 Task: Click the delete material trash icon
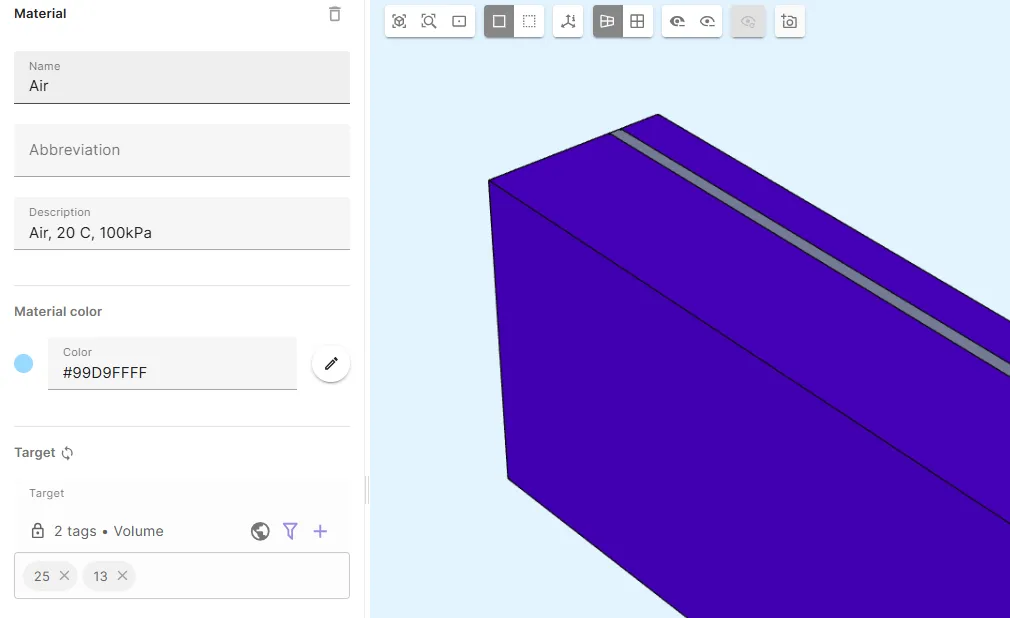[x=334, y=14]
